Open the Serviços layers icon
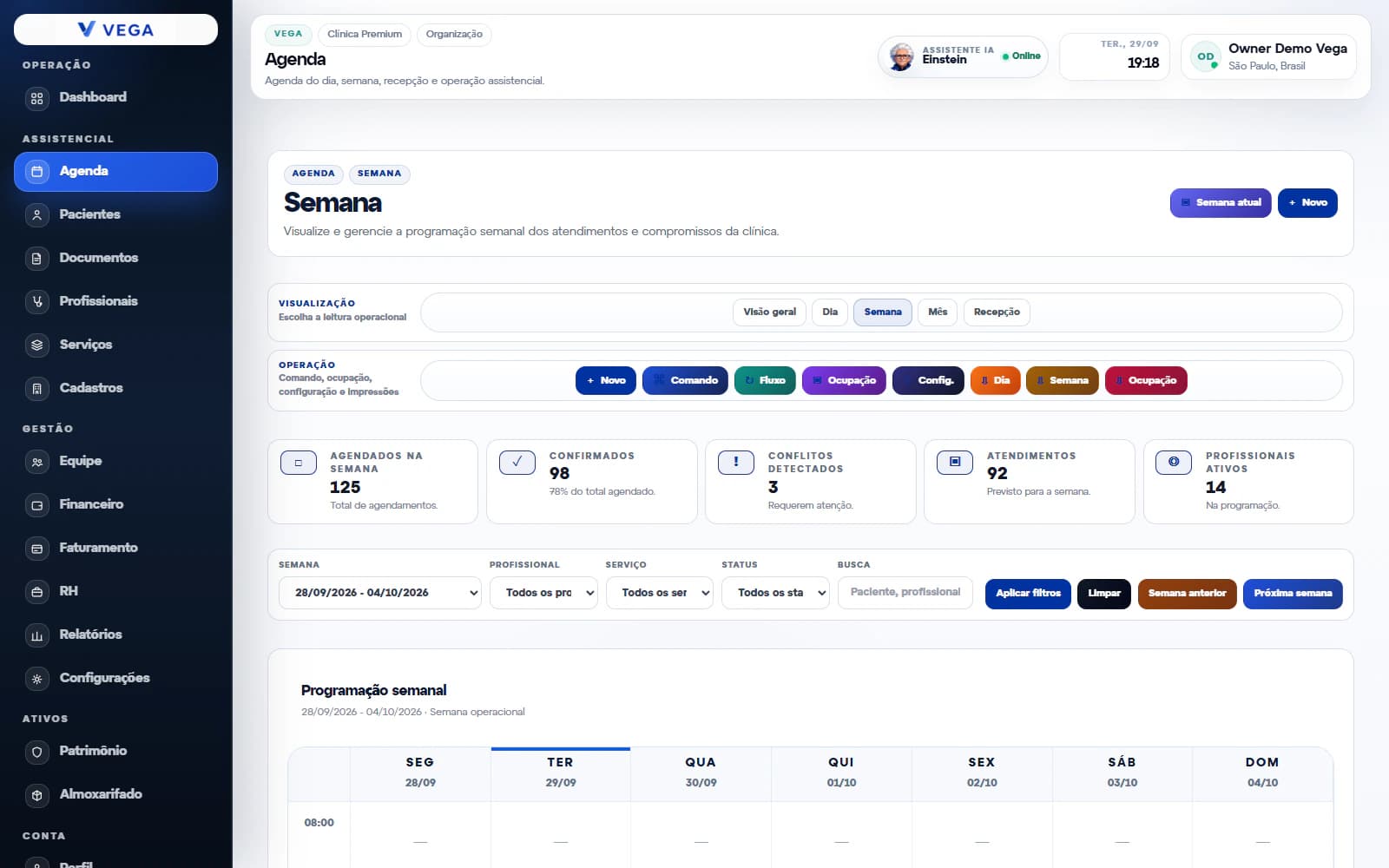 coord(36,345)
